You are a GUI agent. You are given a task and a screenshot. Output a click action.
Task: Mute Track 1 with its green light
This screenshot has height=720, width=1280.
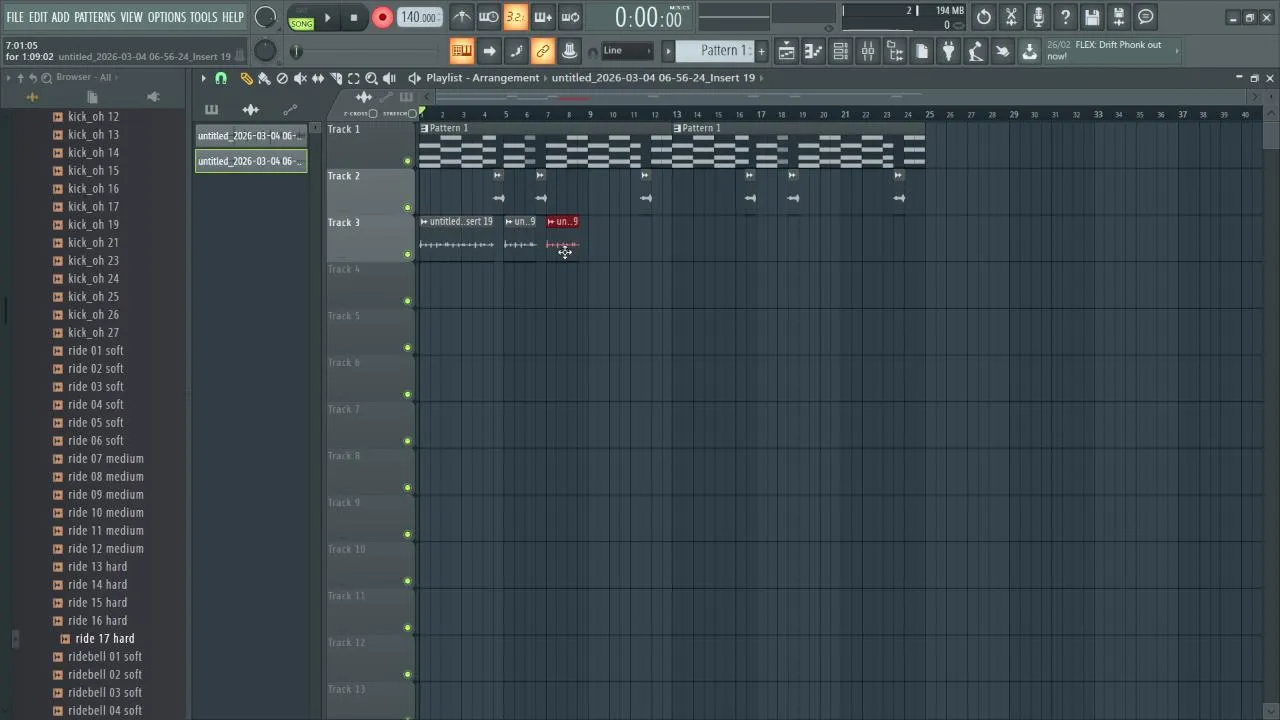(x=407, y=161)
